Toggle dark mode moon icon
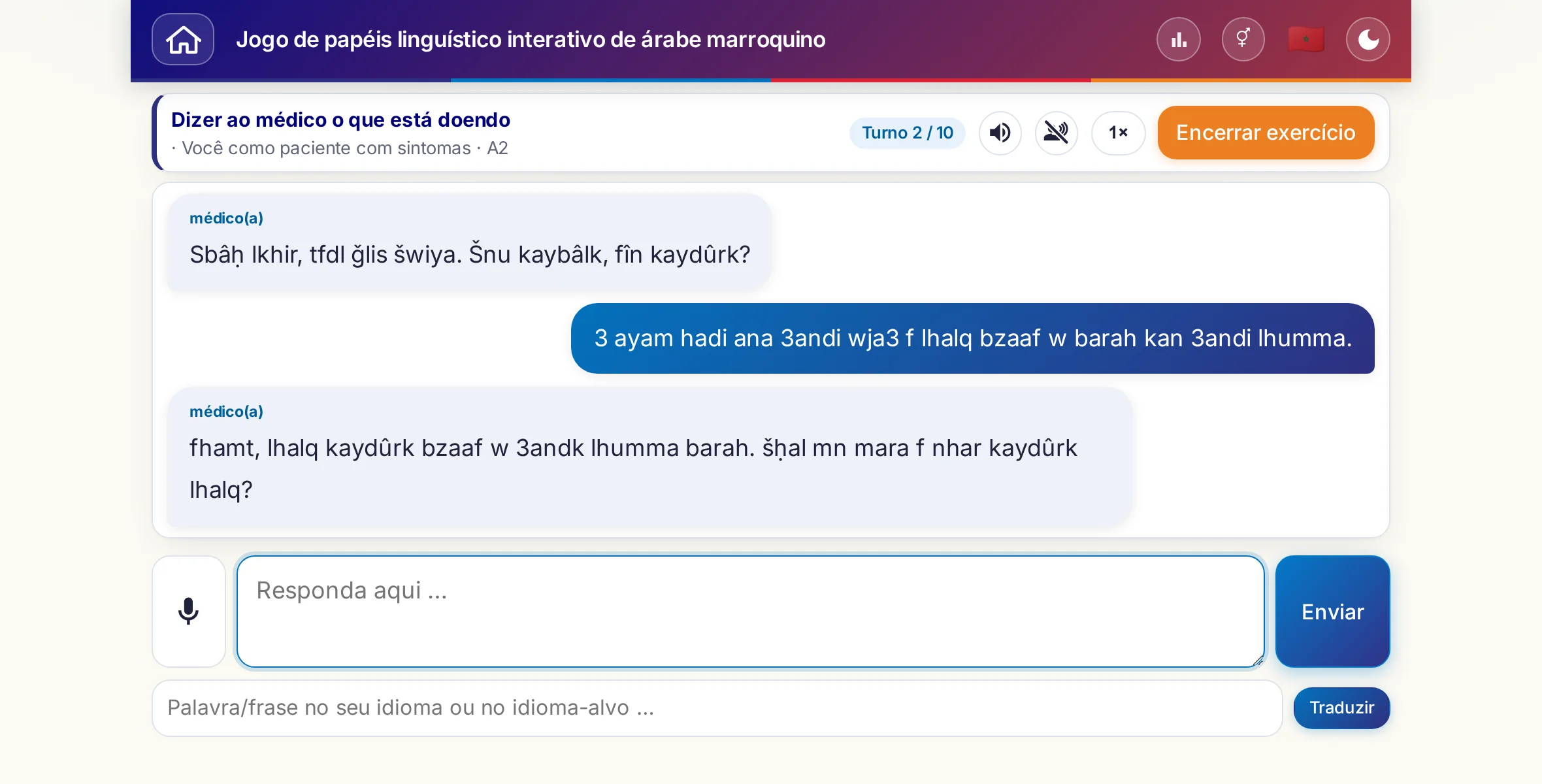The height and width of the screenshot is (784, 1542). coord(1368,39)
